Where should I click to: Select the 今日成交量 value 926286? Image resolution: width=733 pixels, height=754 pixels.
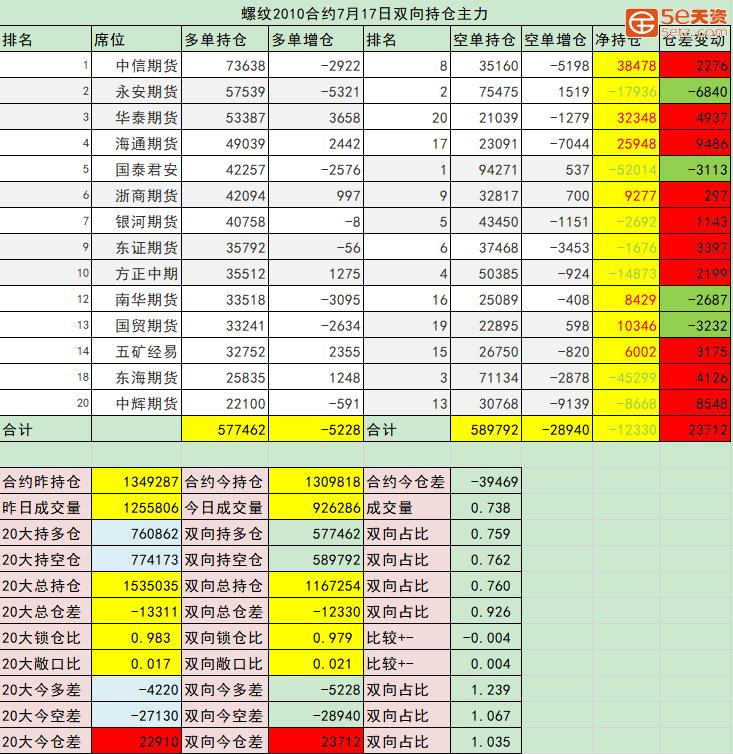(x=316, y=508)
